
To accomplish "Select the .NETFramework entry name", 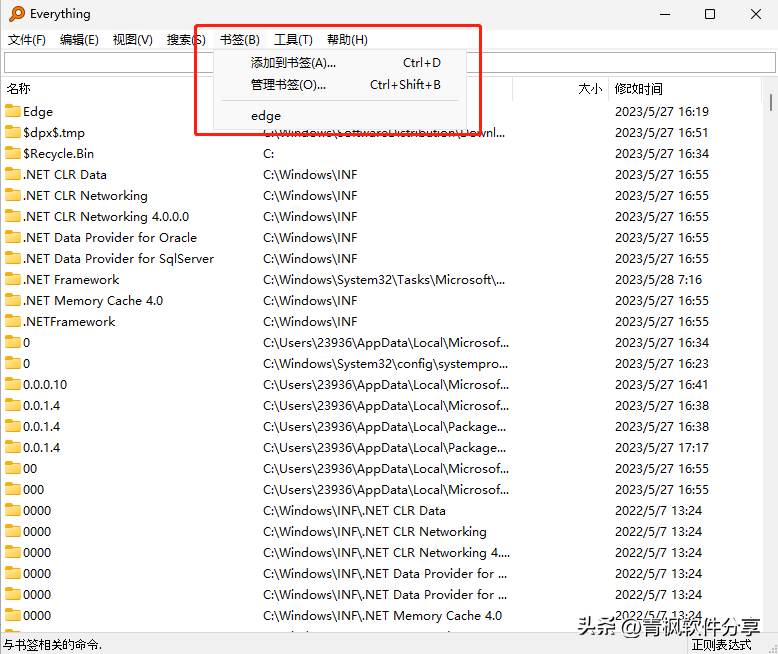I will 69,322.
